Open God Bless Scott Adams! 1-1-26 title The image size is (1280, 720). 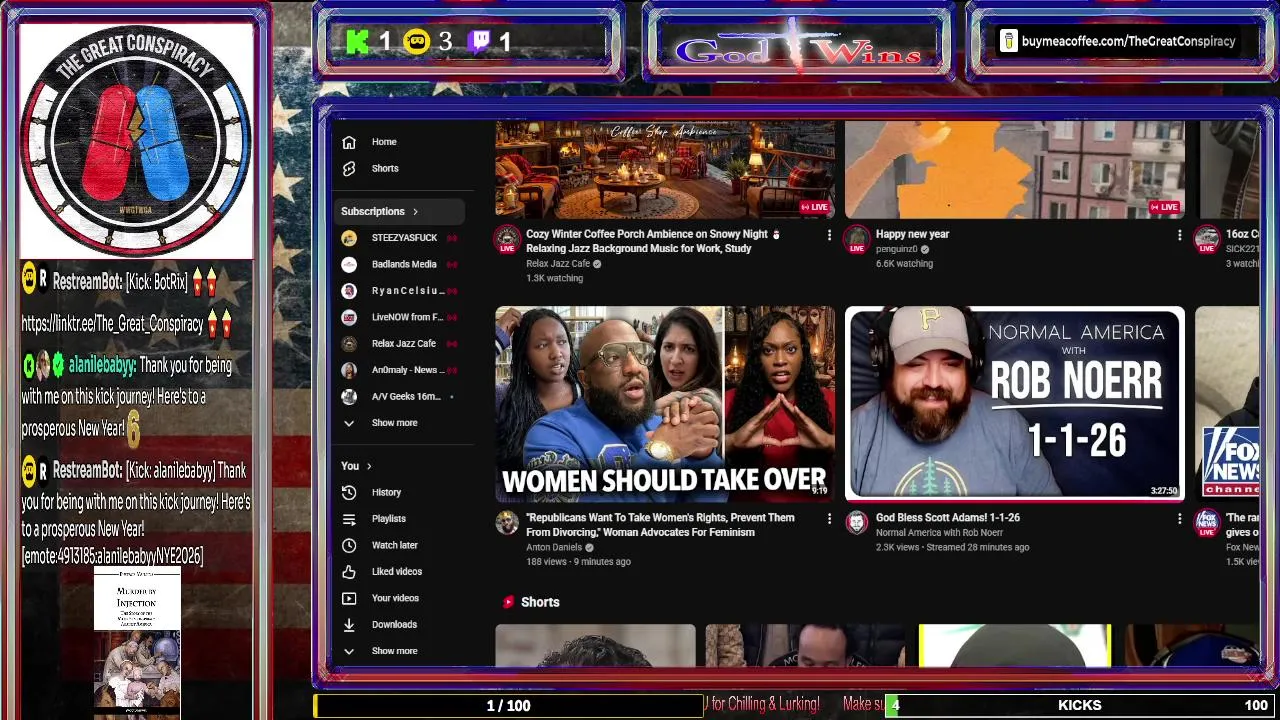pyautogui.click(x=948, y=518)
